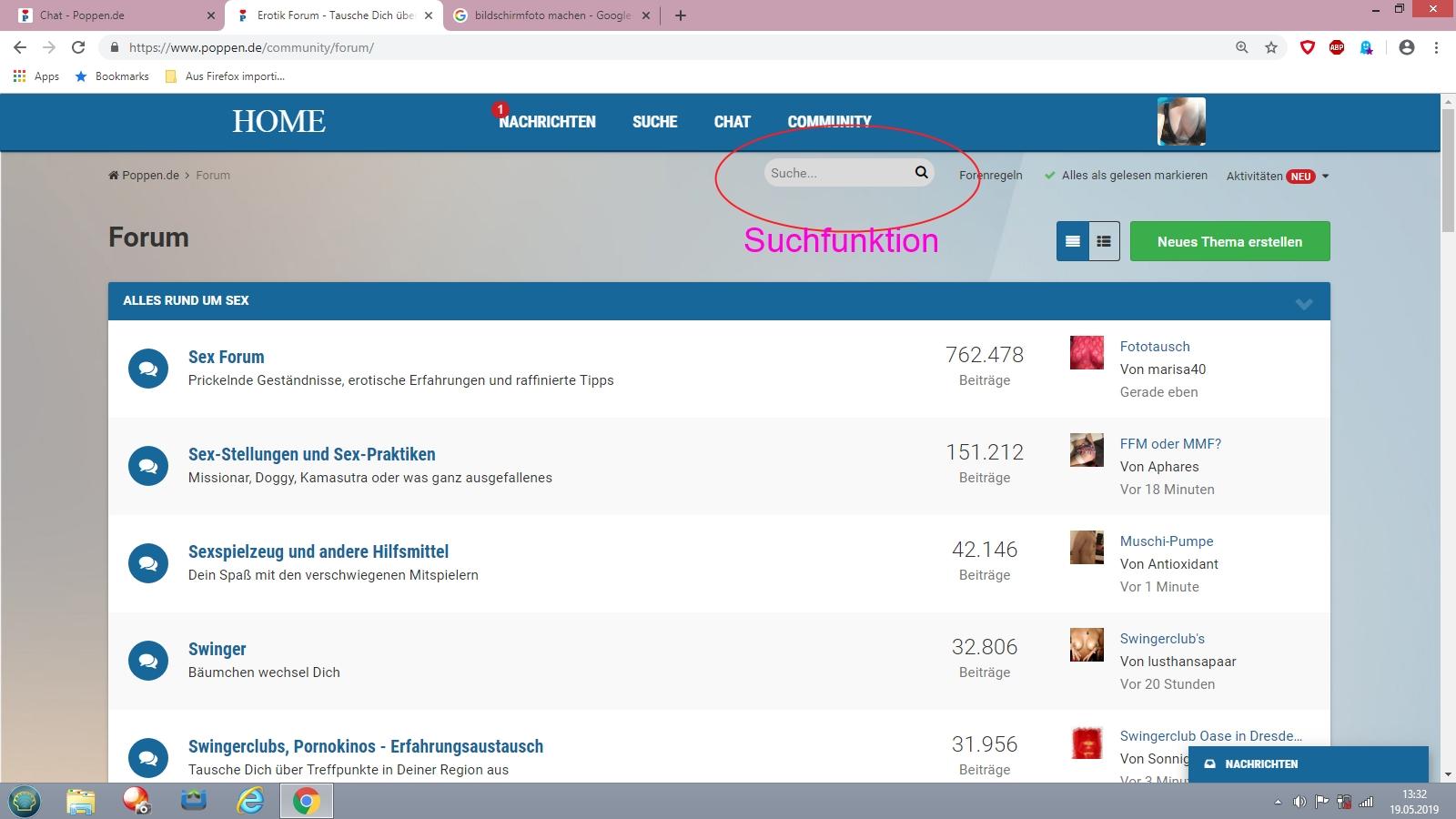Switch to the detailed grid view
1456x819 pixels.
[1104, 241]
